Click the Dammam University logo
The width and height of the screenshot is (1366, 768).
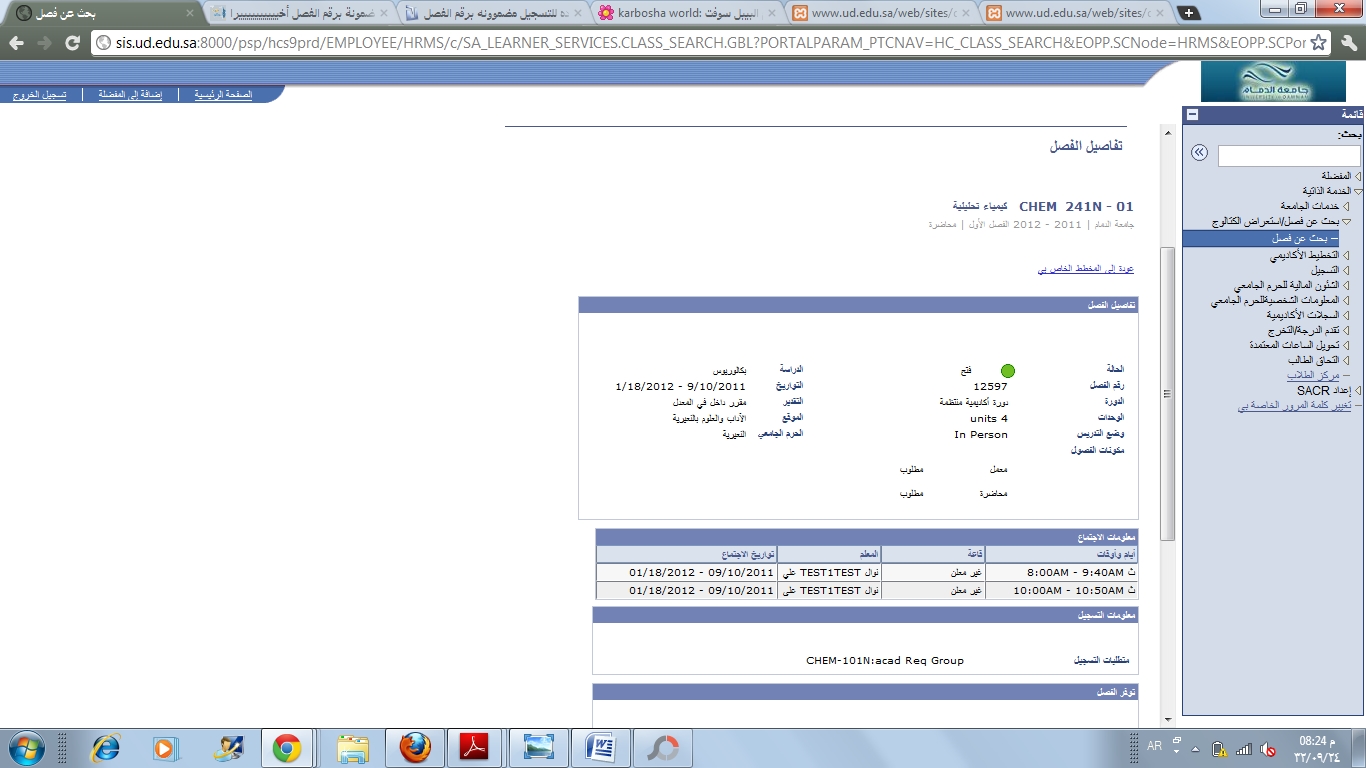1259,82
